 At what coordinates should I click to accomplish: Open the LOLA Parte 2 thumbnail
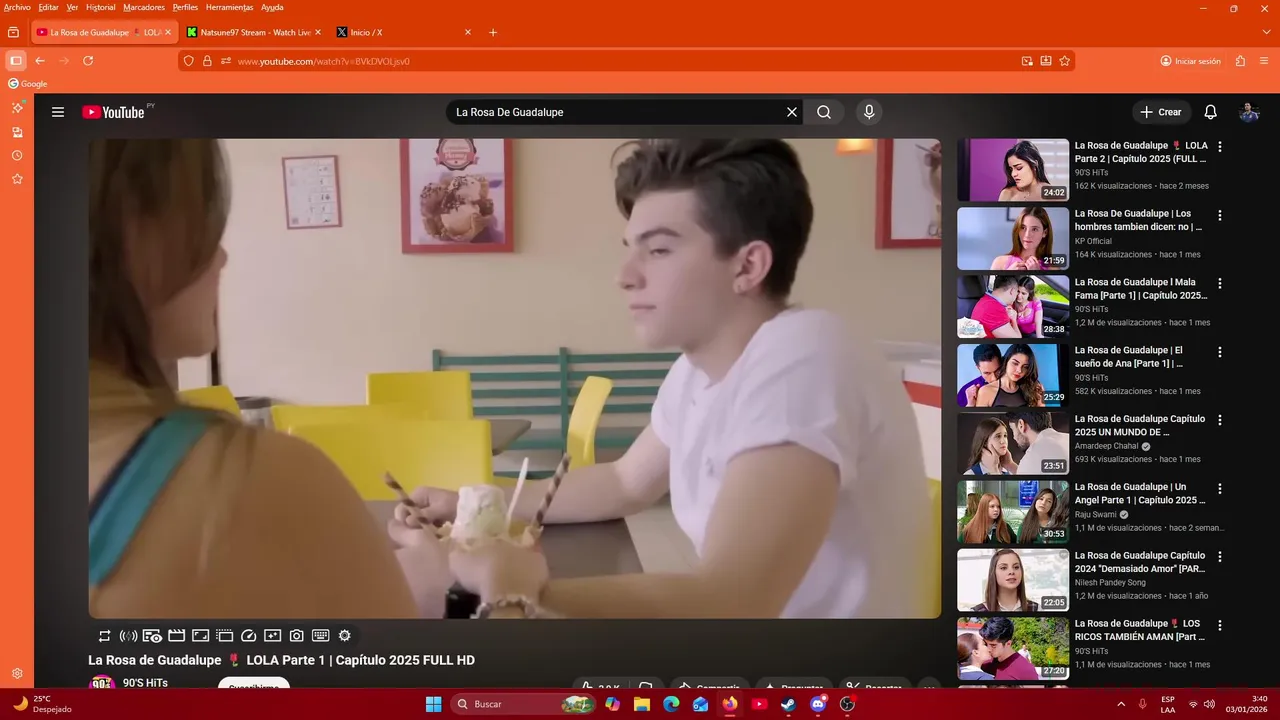pos(1013,170)
